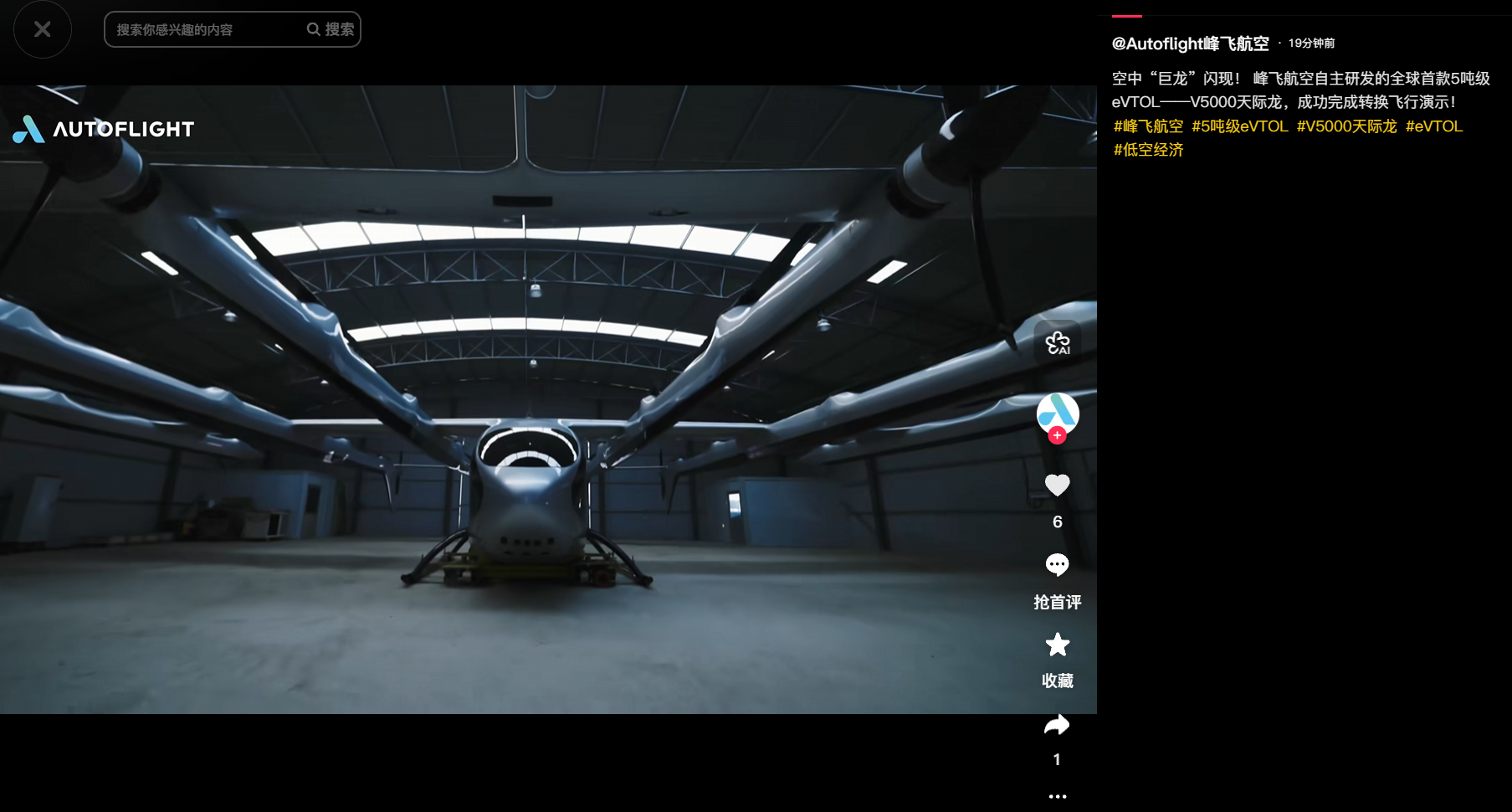Open the three-dot more options menu

coord(1058,796)
